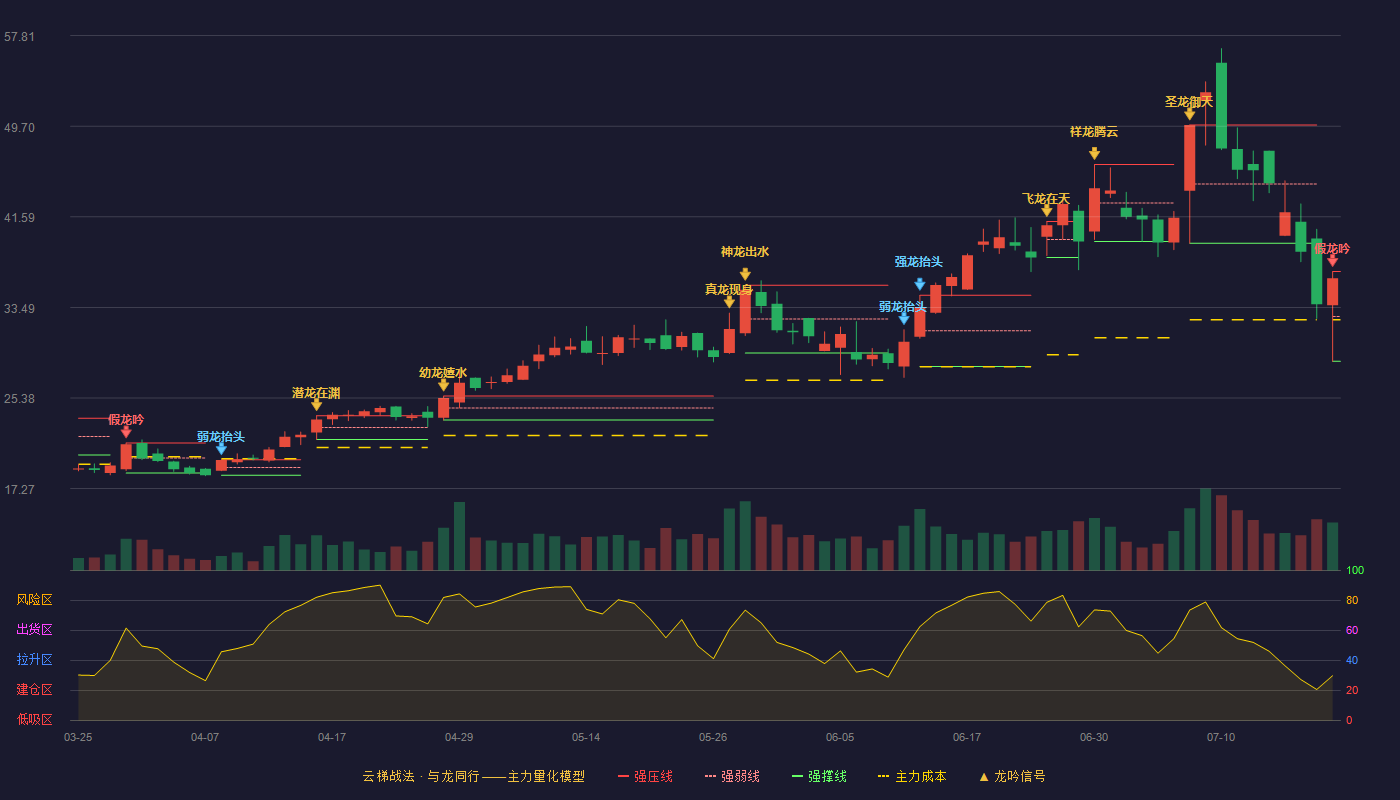
Task: Click the arrow marker under 潜龙在渊 signal
Action: pyautogui.click(x=316, y=405)
